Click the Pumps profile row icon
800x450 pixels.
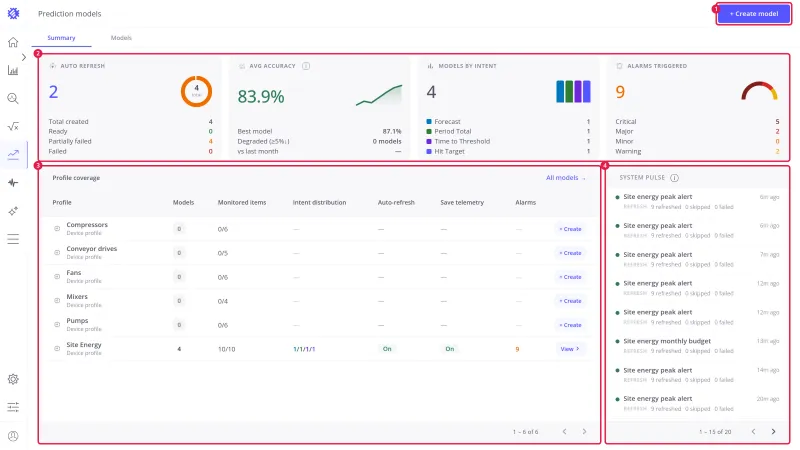point(57,324)
